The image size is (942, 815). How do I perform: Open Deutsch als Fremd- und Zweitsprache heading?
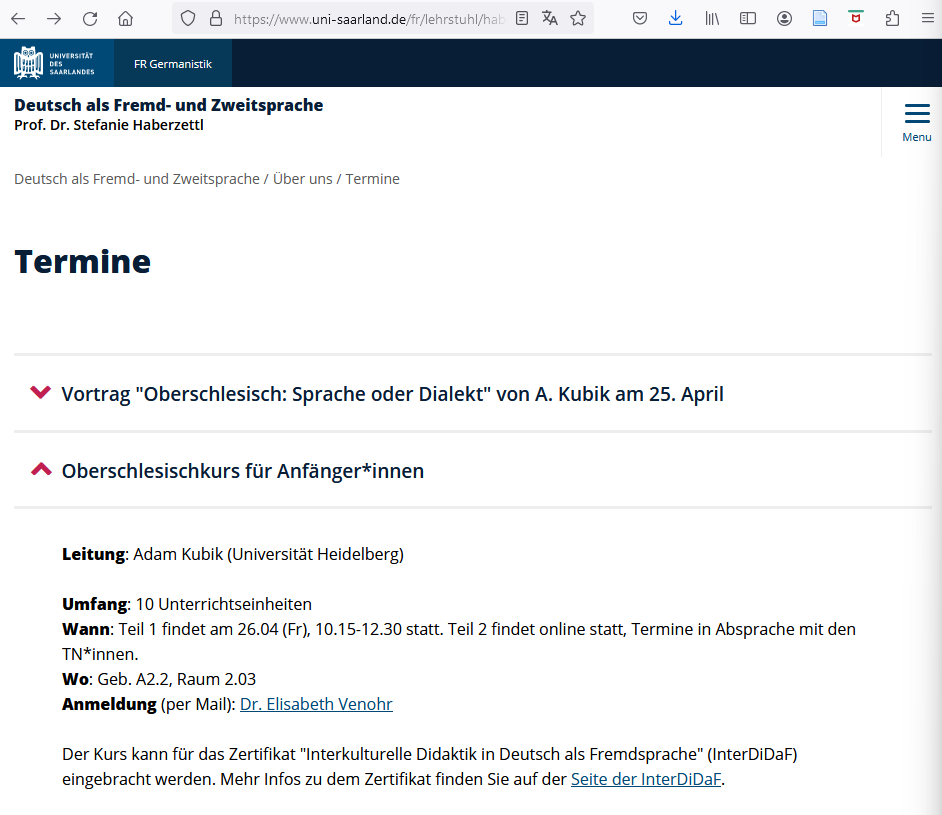[169, 105]
